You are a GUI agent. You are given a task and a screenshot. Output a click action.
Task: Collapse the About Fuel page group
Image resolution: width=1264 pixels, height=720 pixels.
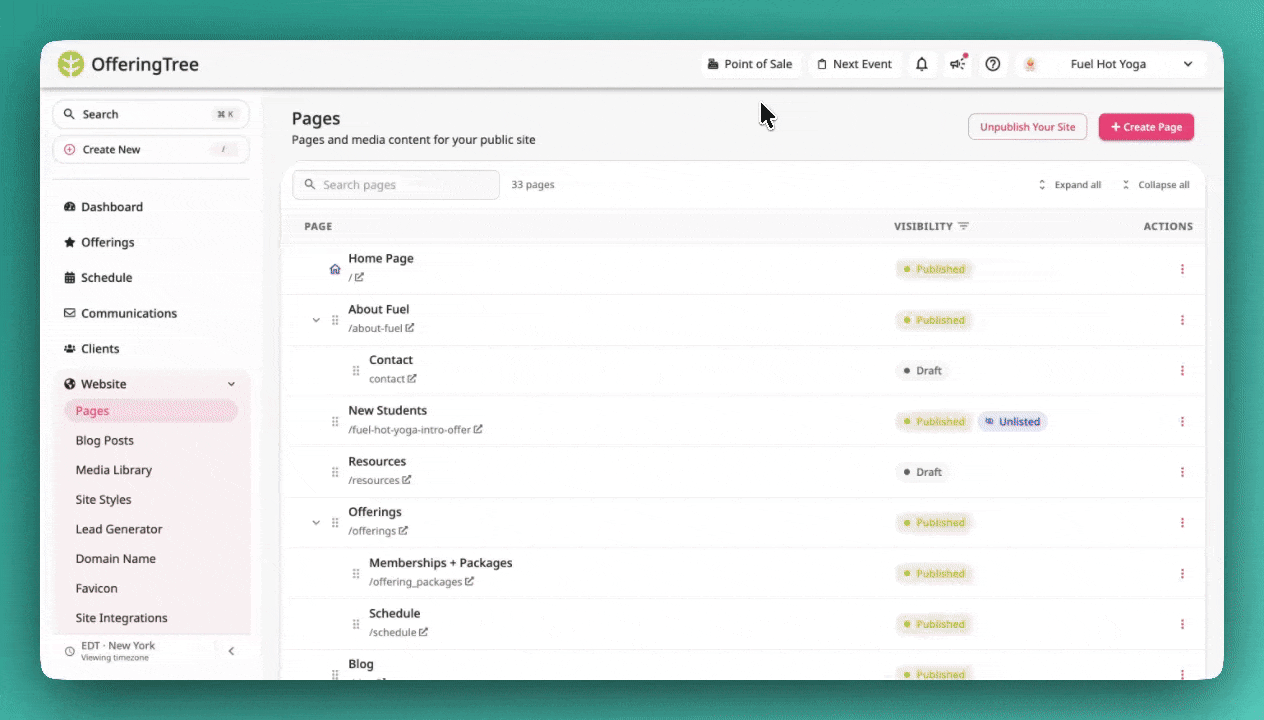316,320
